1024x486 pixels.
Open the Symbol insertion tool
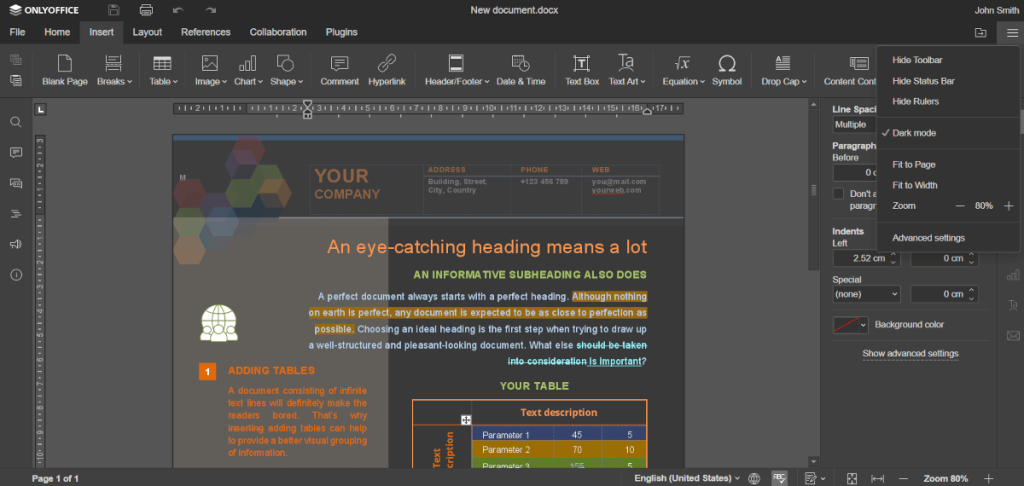click(727, 68)
